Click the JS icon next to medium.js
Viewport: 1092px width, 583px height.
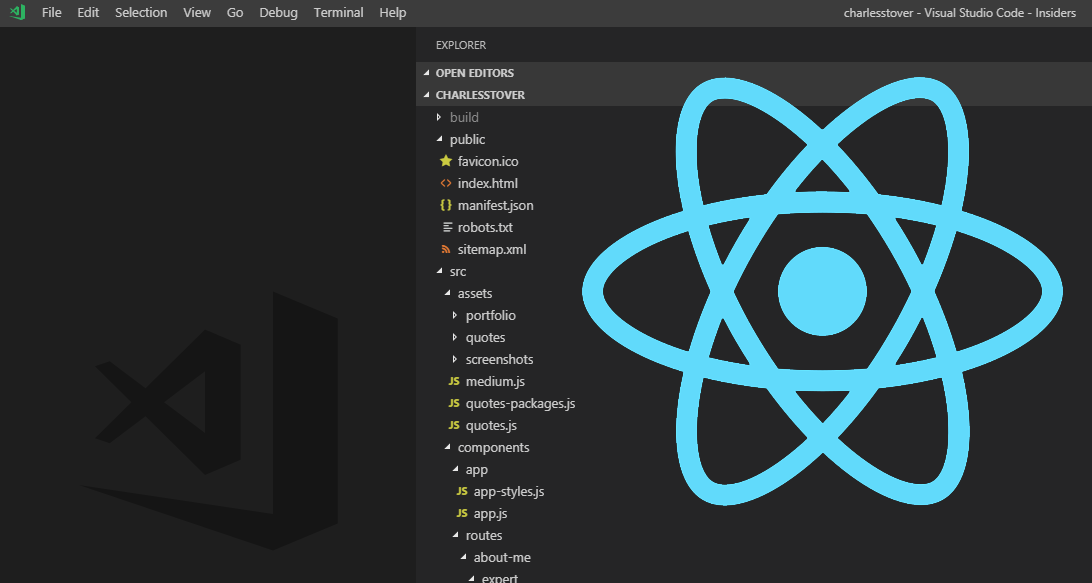tap(453, 381)
